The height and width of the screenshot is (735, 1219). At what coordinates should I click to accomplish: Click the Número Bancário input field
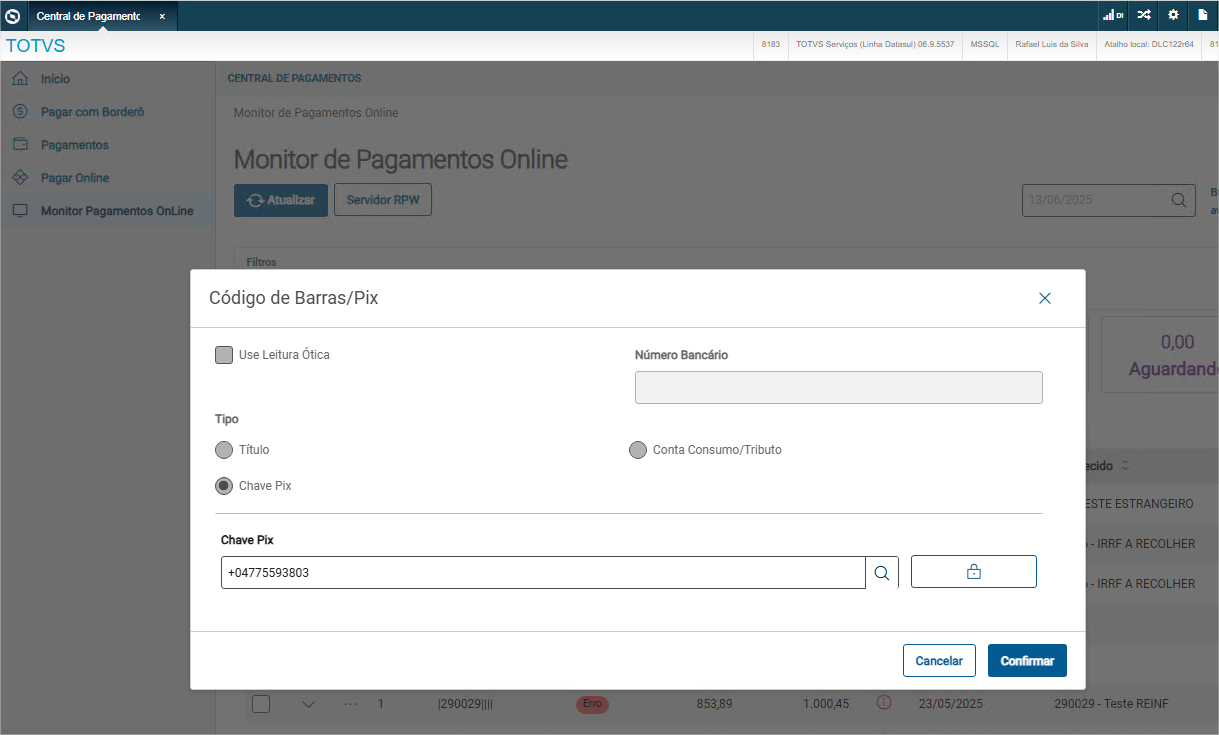[838, 387]
